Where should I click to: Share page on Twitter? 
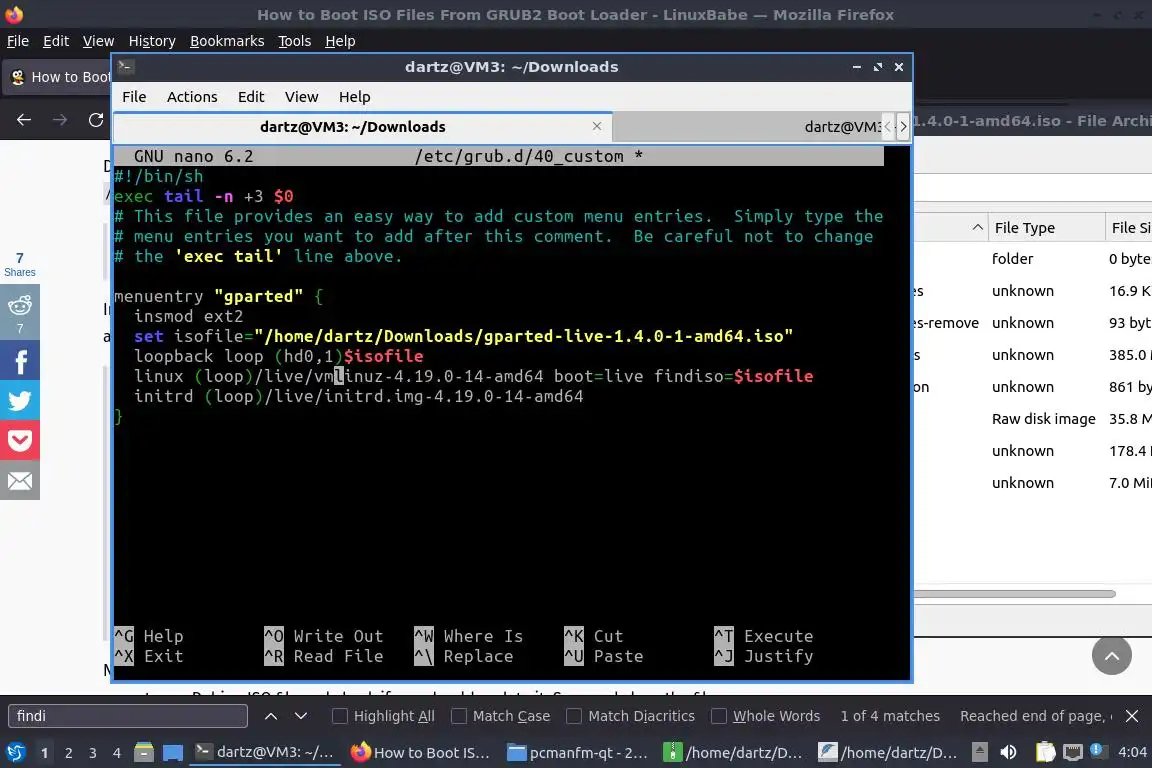[x=20, y=401]
